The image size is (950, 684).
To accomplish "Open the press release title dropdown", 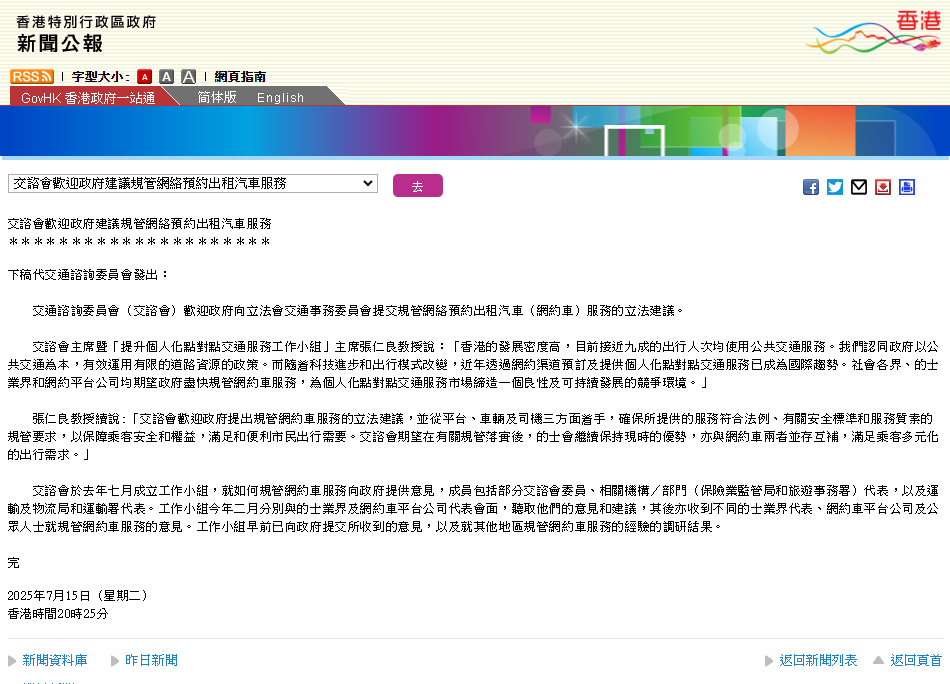I will pyautogui.click(x=193, y=183).
